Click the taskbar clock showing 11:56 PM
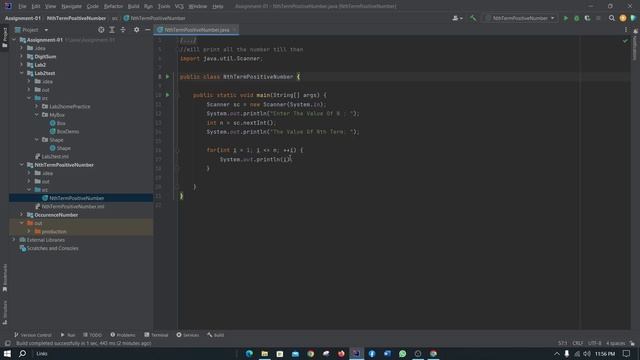This screenshot has height=360, width=640. (605, 353)
